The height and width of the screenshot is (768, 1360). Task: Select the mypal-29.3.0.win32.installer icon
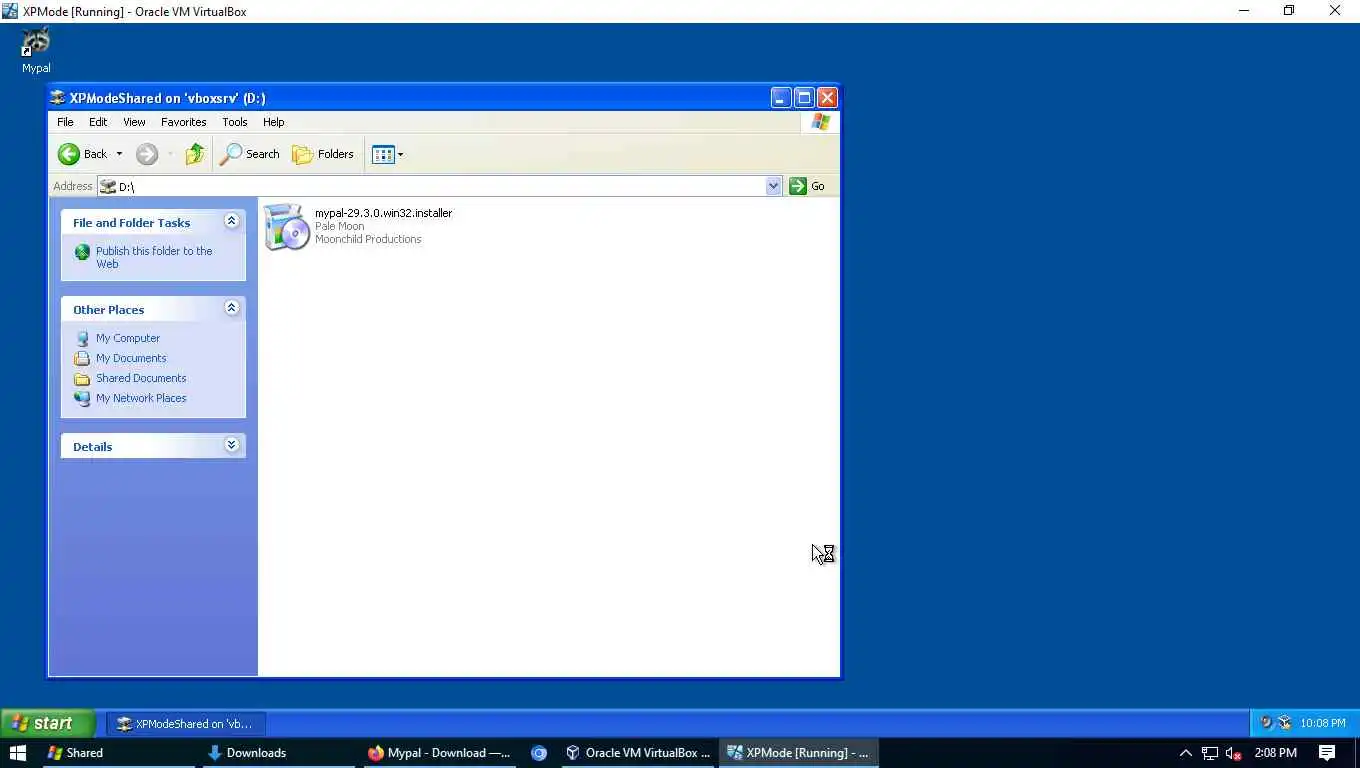pyautogui.click(x=287, y=227)
